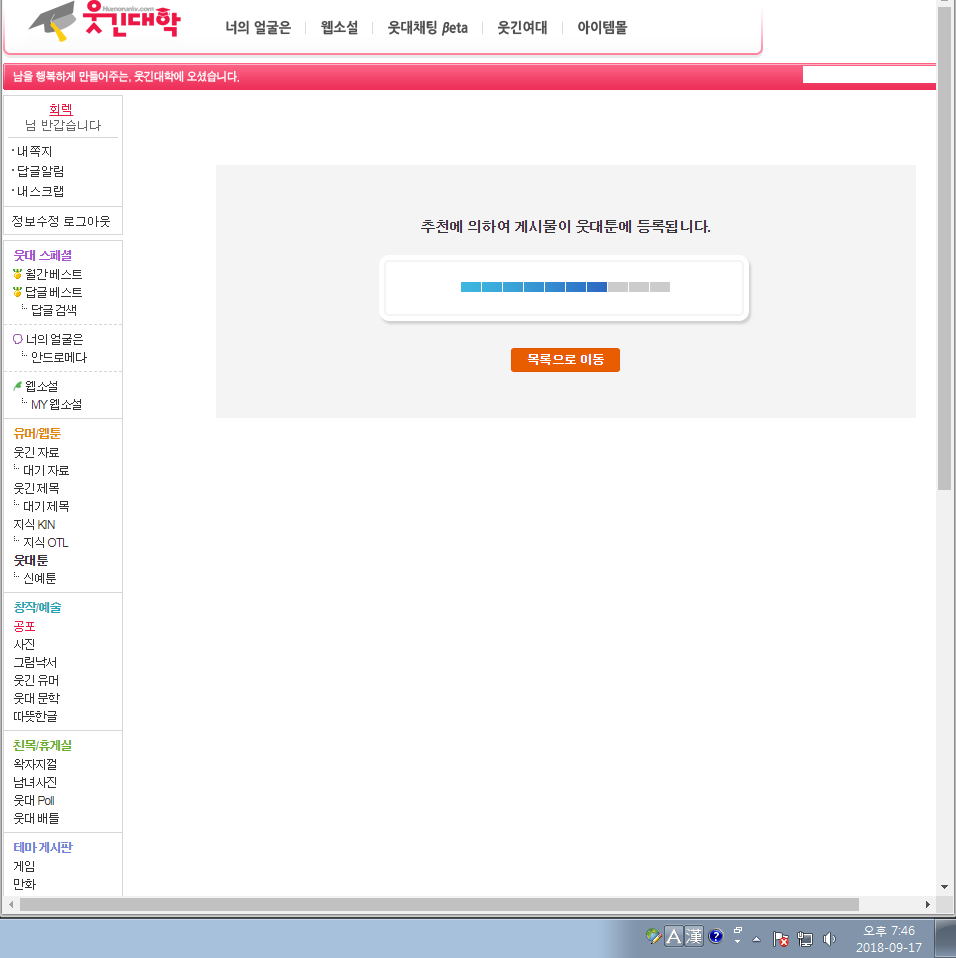956x958 pixels.
Task: Click the medal icon next to 월간베스트
Action: (x=18, y=274)
